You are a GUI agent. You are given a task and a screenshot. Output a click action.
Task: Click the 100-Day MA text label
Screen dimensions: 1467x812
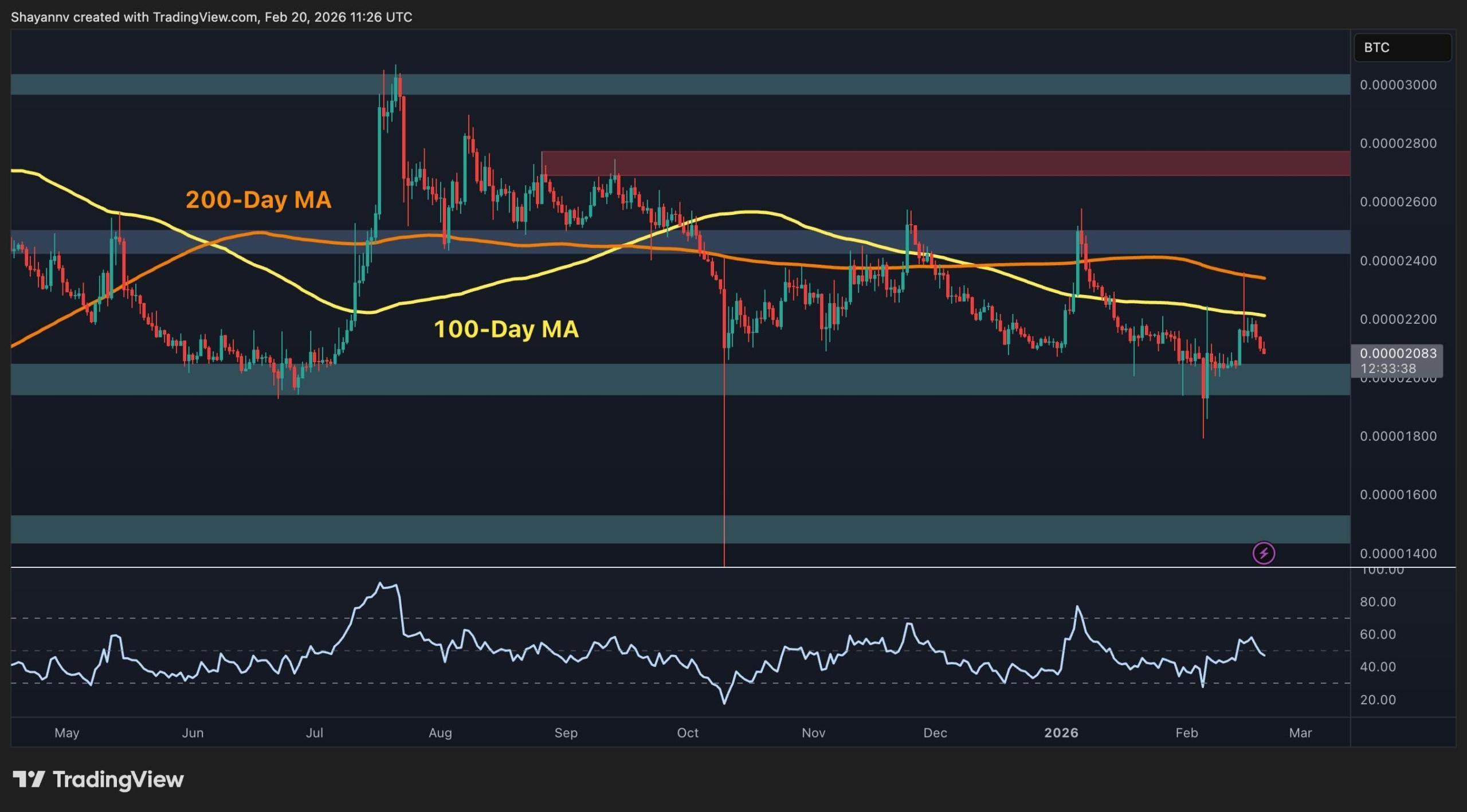[506, 329]
